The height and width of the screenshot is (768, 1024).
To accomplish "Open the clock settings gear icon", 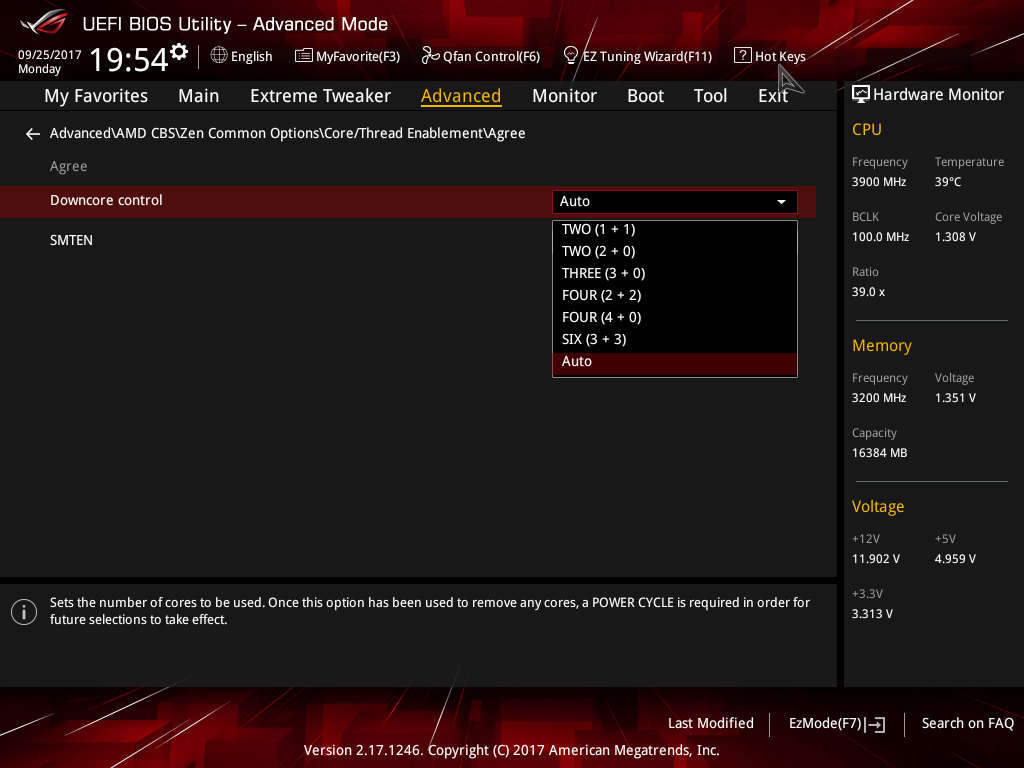I will 179,51.
